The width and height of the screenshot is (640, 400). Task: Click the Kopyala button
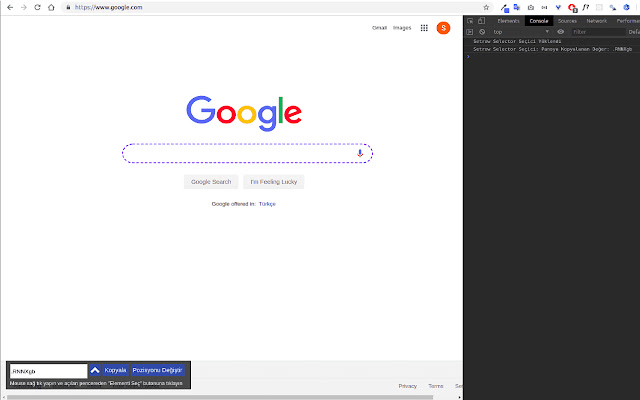tap(116, 370)
